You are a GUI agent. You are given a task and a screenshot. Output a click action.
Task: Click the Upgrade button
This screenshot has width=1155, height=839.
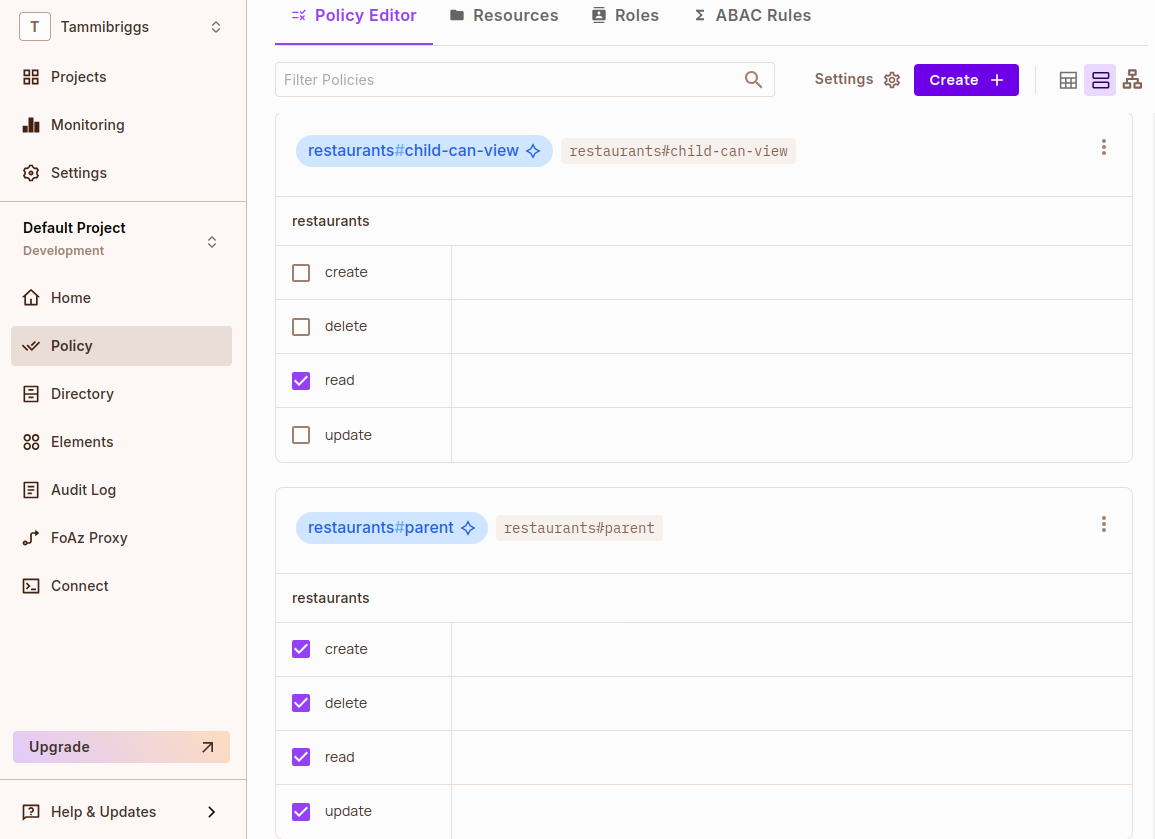[121, 747]
